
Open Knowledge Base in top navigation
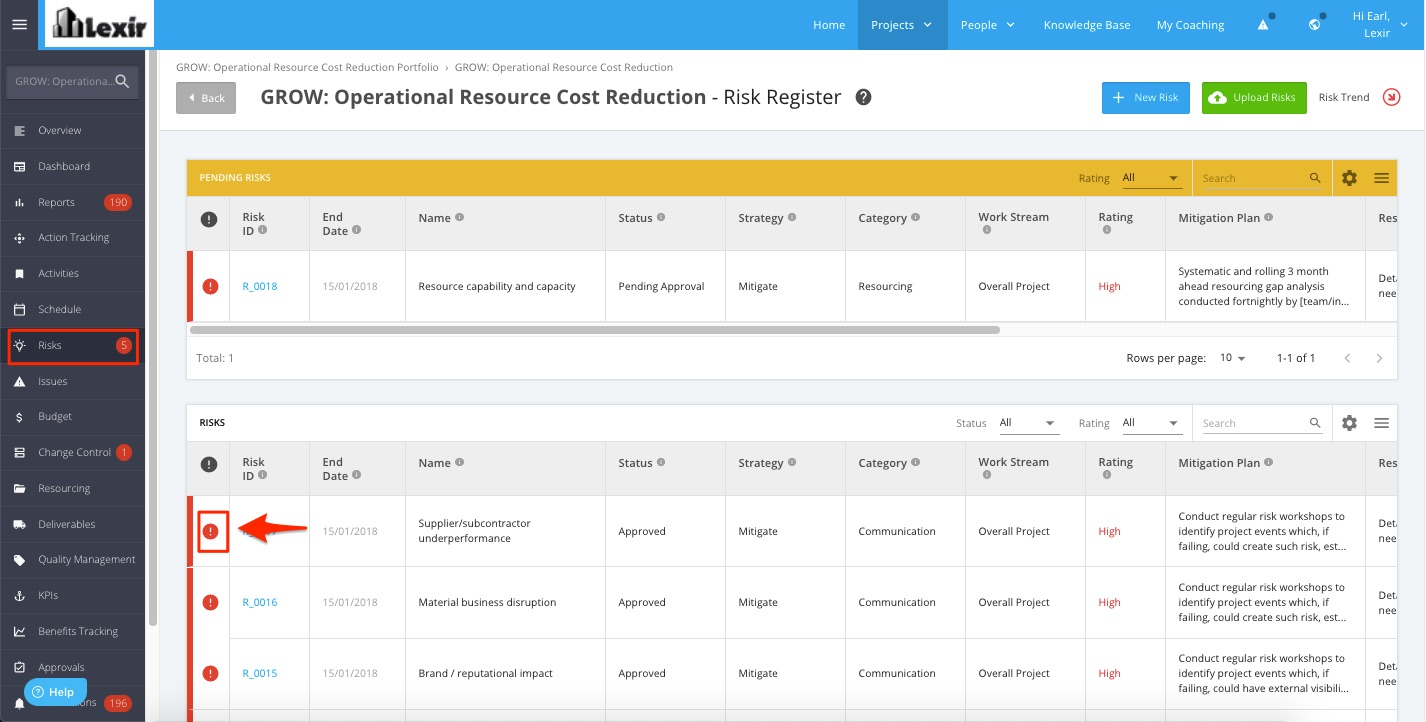point(1087,25)
